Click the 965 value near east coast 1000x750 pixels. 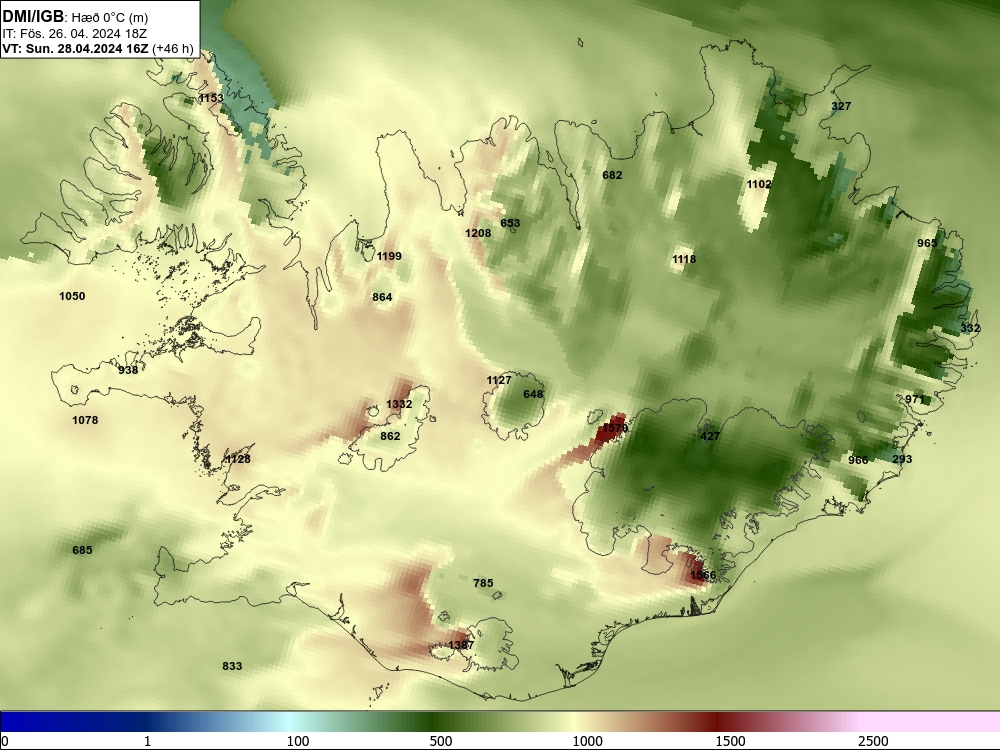(x=927, y=243)
